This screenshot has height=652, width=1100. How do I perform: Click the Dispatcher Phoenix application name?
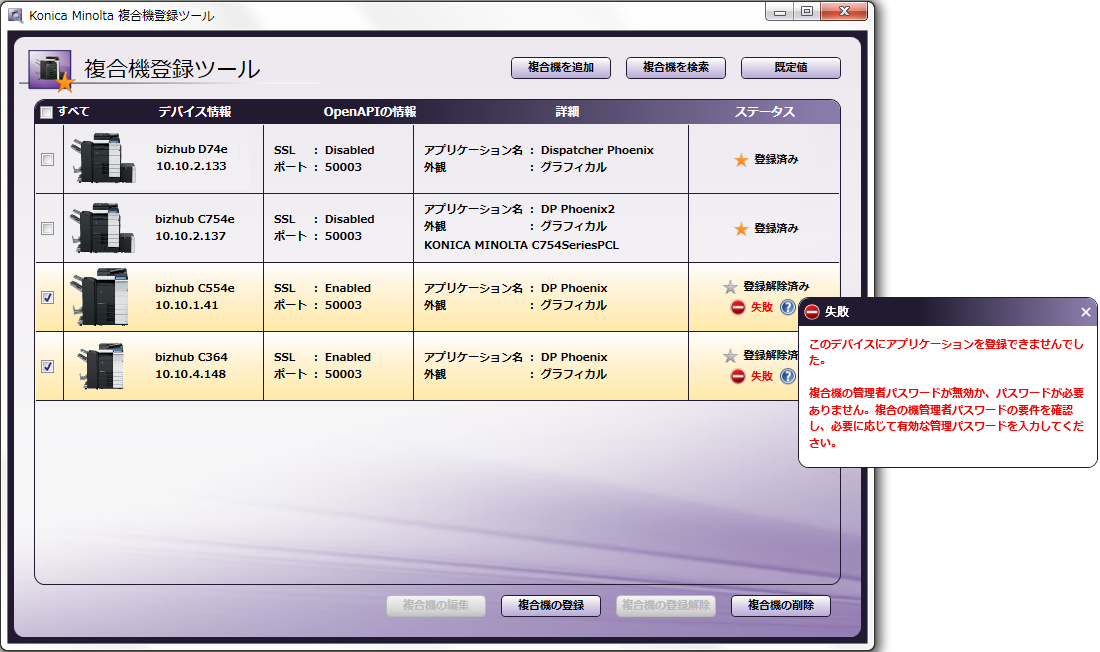pyautogui.click(x=597, y=150)
